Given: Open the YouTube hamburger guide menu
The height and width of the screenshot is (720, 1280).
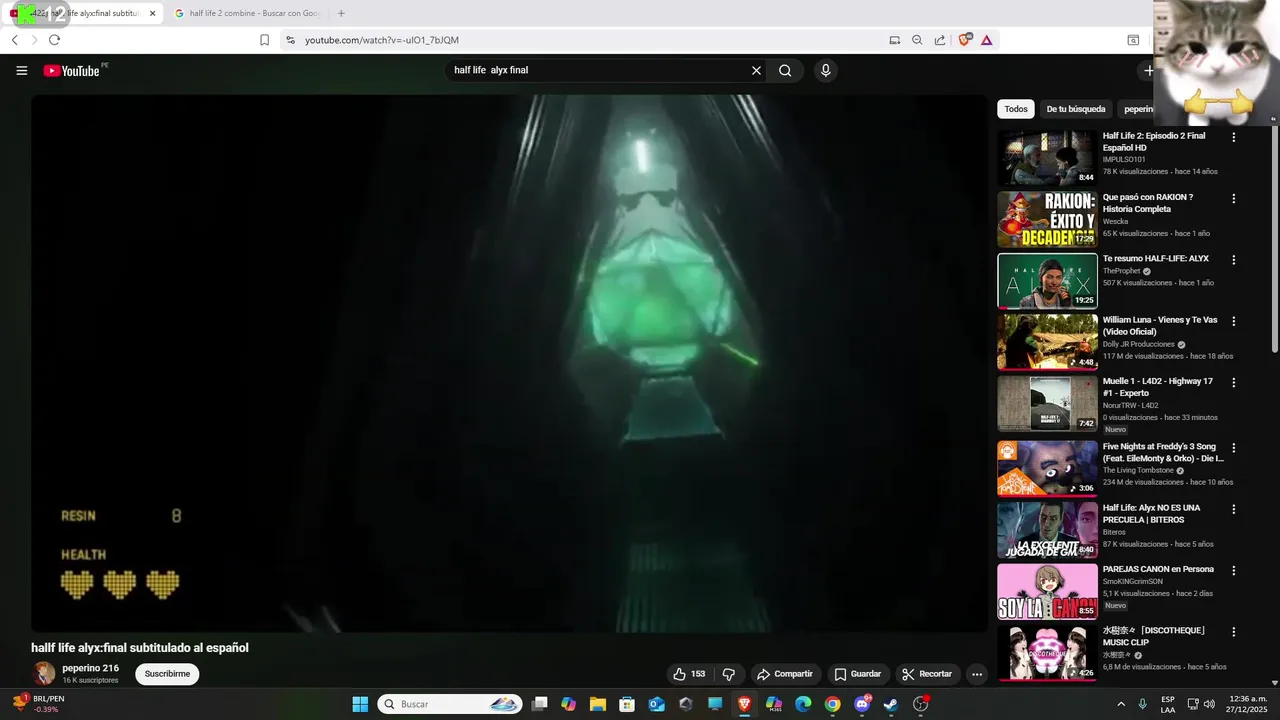Looking at the screenshot, I should (22, 70).
